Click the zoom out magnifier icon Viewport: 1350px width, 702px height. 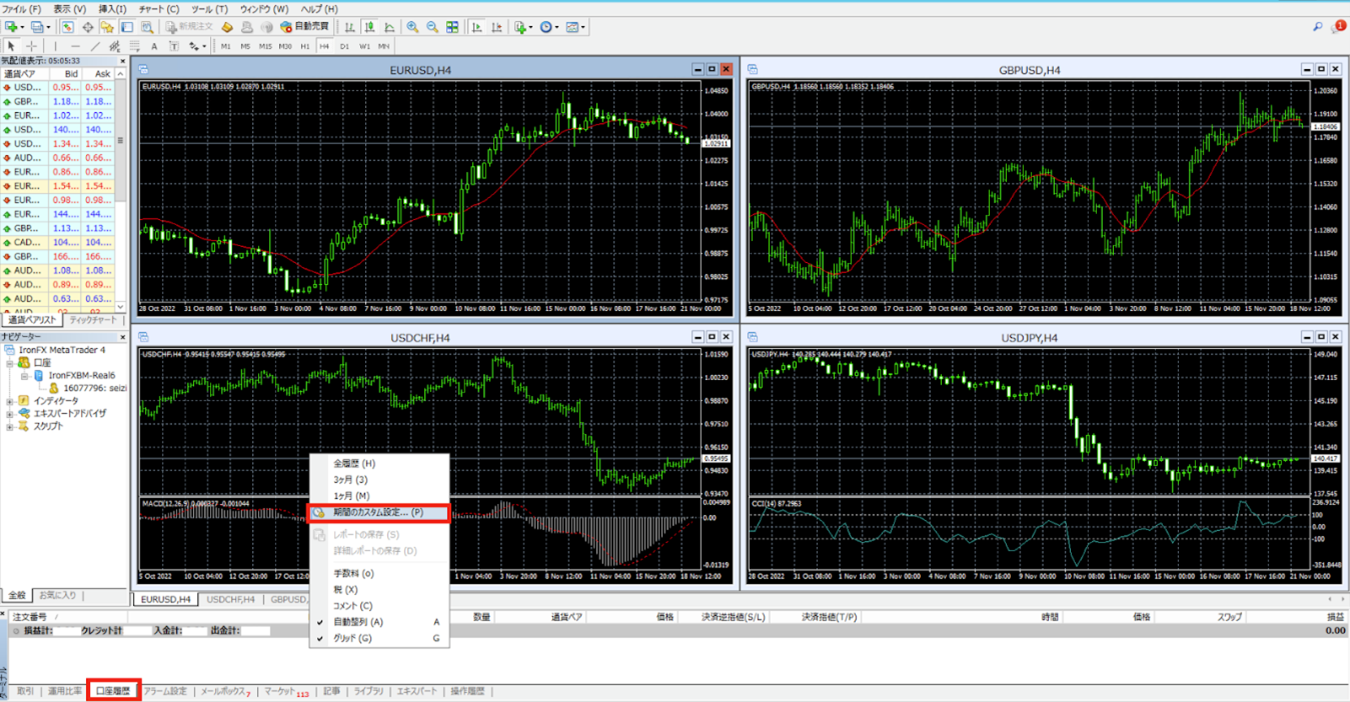point(432,27)
